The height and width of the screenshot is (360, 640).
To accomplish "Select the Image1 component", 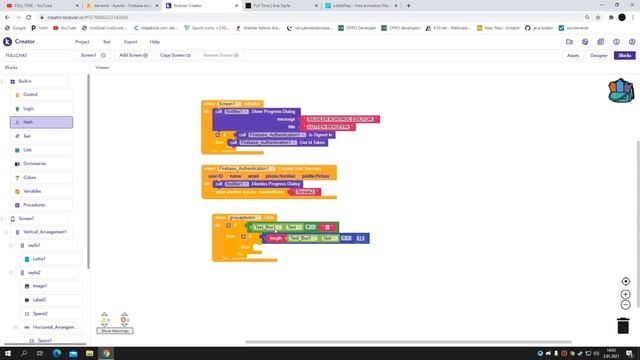I will 51,286.
